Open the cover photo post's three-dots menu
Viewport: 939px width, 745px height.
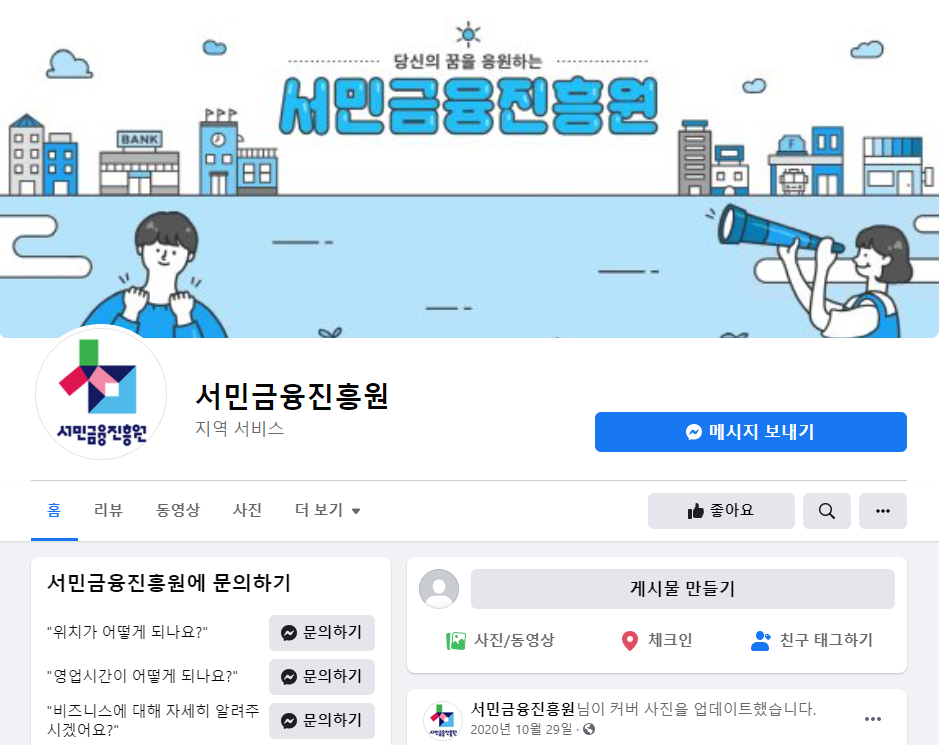tap(873, 719)
